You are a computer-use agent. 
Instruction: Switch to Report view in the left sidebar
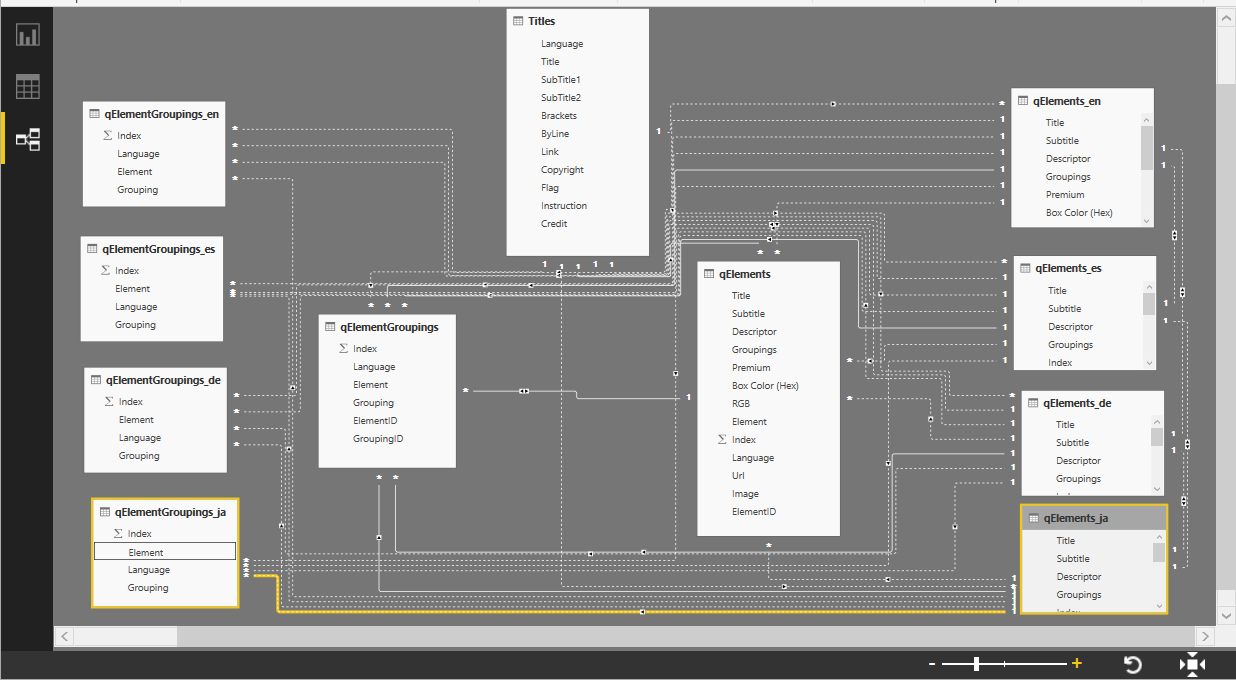(27, 33)
